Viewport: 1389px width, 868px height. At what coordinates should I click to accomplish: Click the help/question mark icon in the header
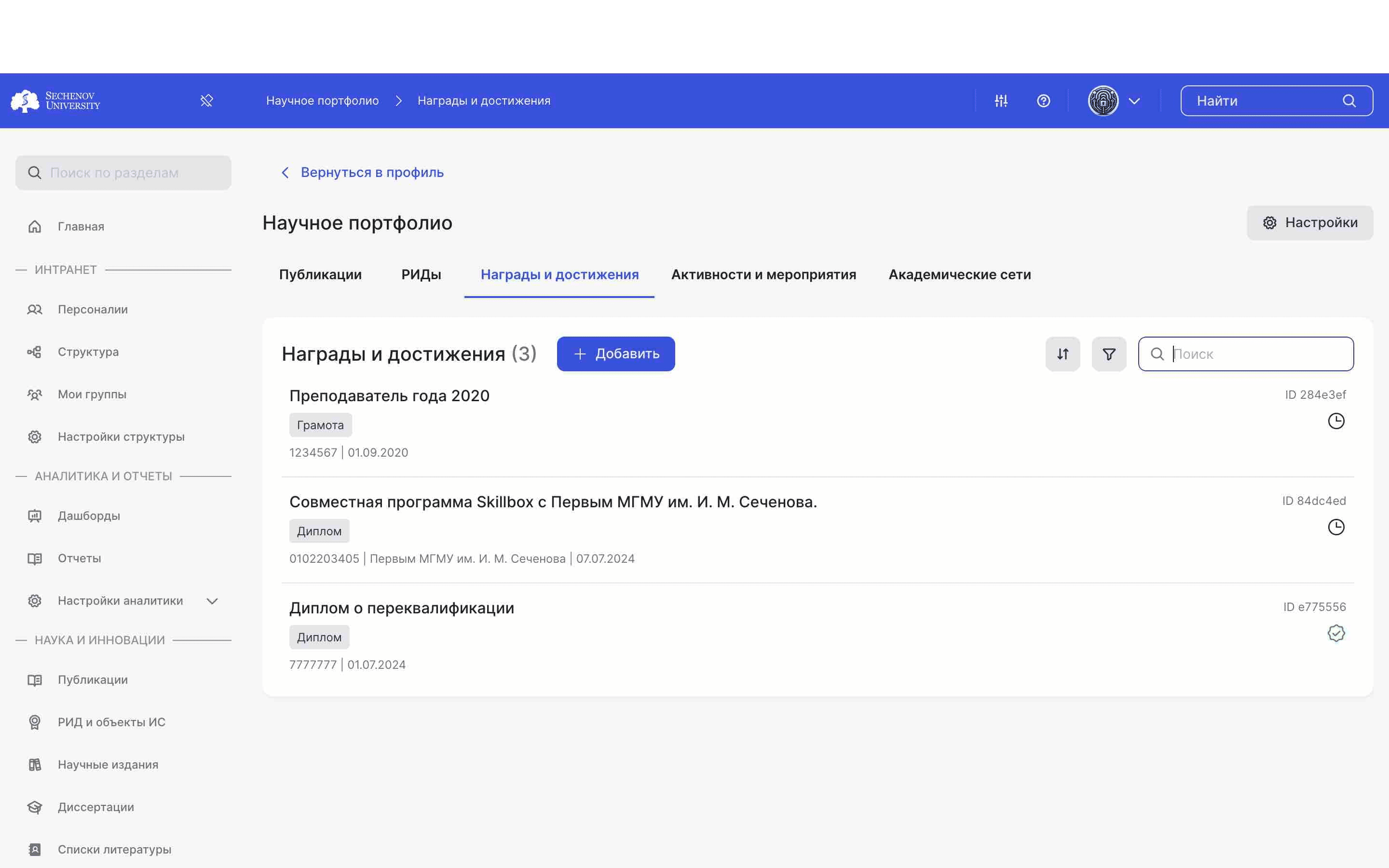(x=1043, y=101)
